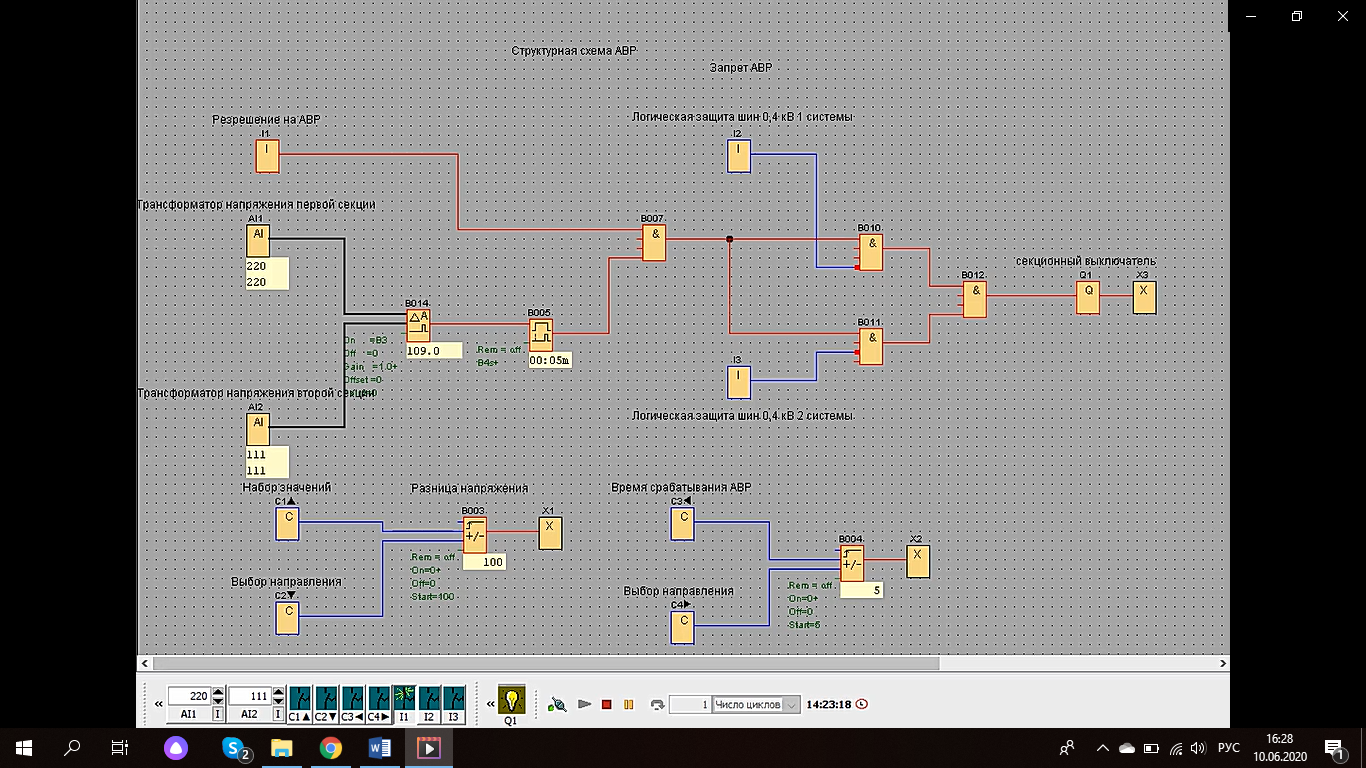The image size is (1366, 768).
Task: Select the AI2 analog input block
Action: (258, 430)
